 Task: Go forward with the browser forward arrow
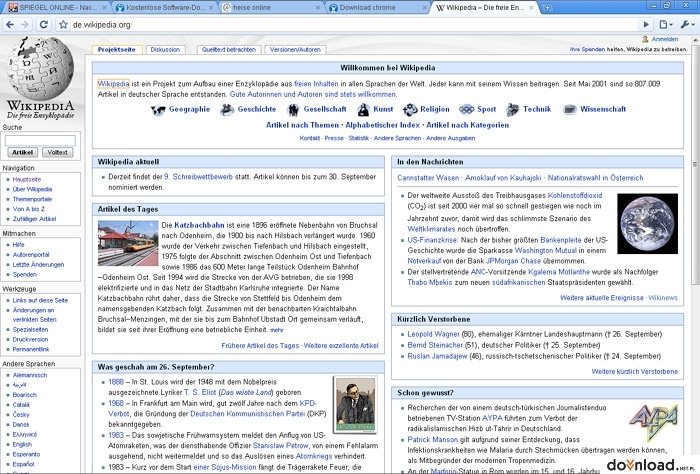[x=25, y=25]
